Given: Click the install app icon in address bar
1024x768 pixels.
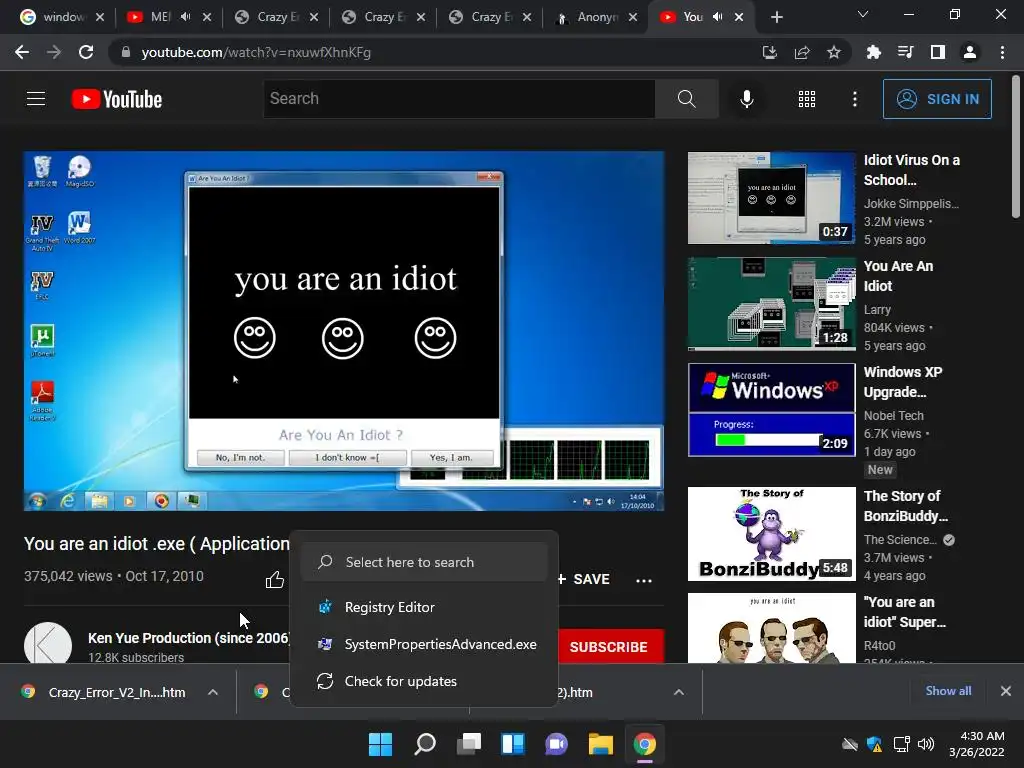Looking at the screenshot, I should pos(770,52).
